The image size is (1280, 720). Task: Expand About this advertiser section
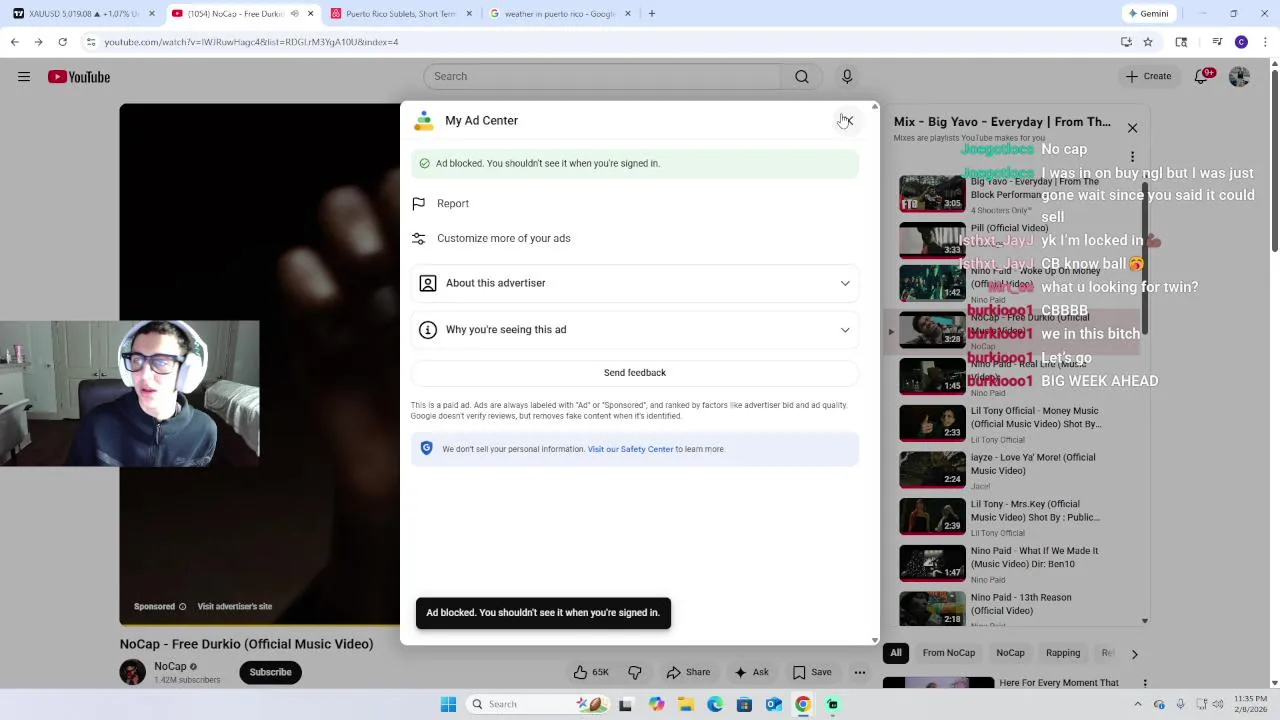[635, 283]
